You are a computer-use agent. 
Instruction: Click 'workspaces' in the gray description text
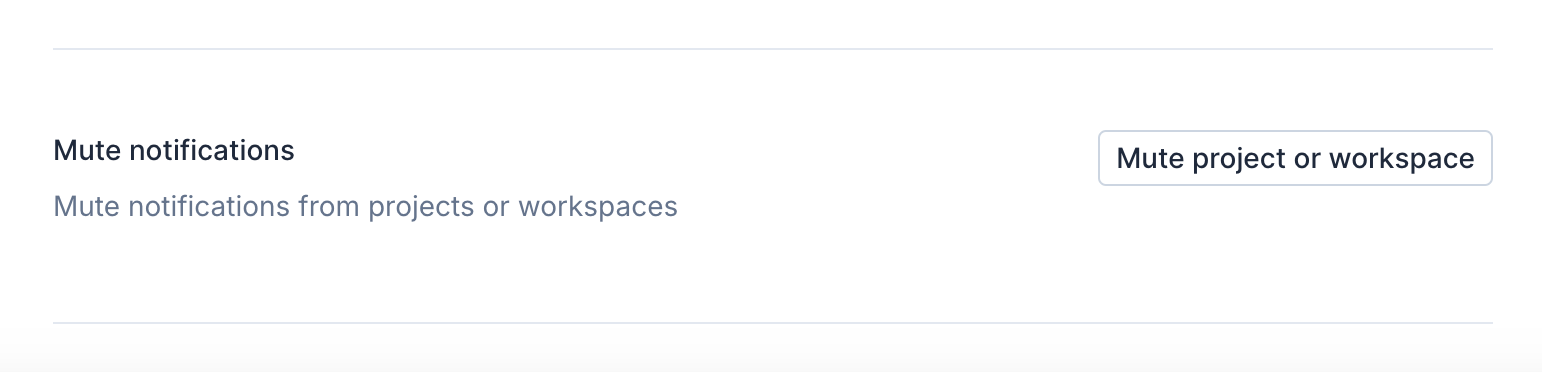click(598, 208)
